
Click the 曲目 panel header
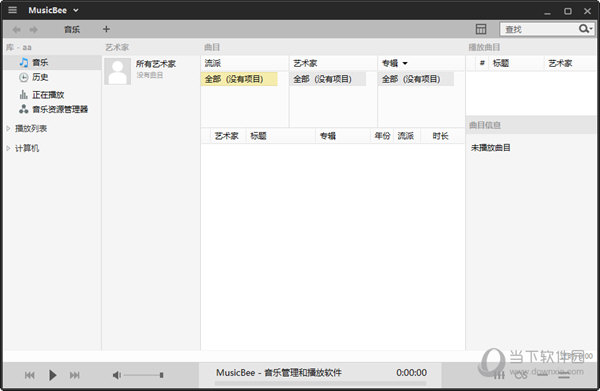(x=212, y=47)
